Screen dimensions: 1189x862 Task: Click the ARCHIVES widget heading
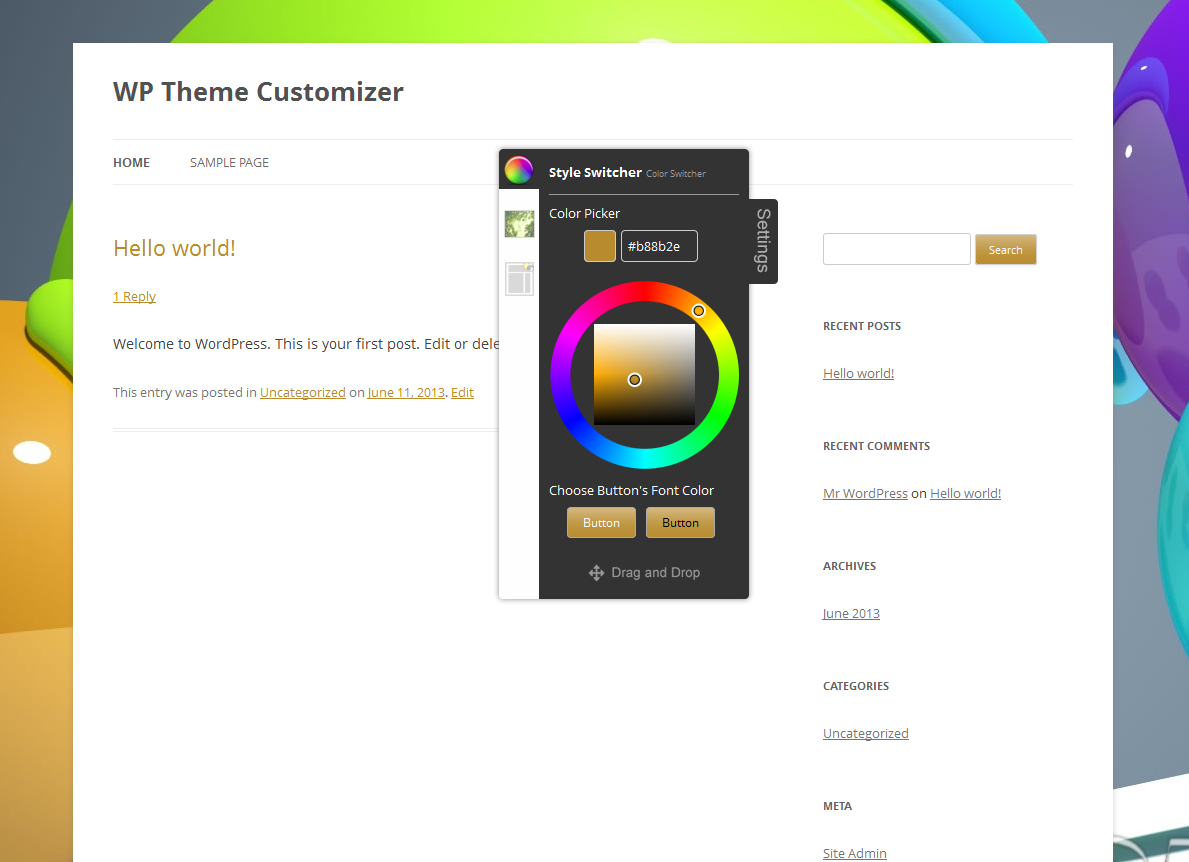click(849, 566)
